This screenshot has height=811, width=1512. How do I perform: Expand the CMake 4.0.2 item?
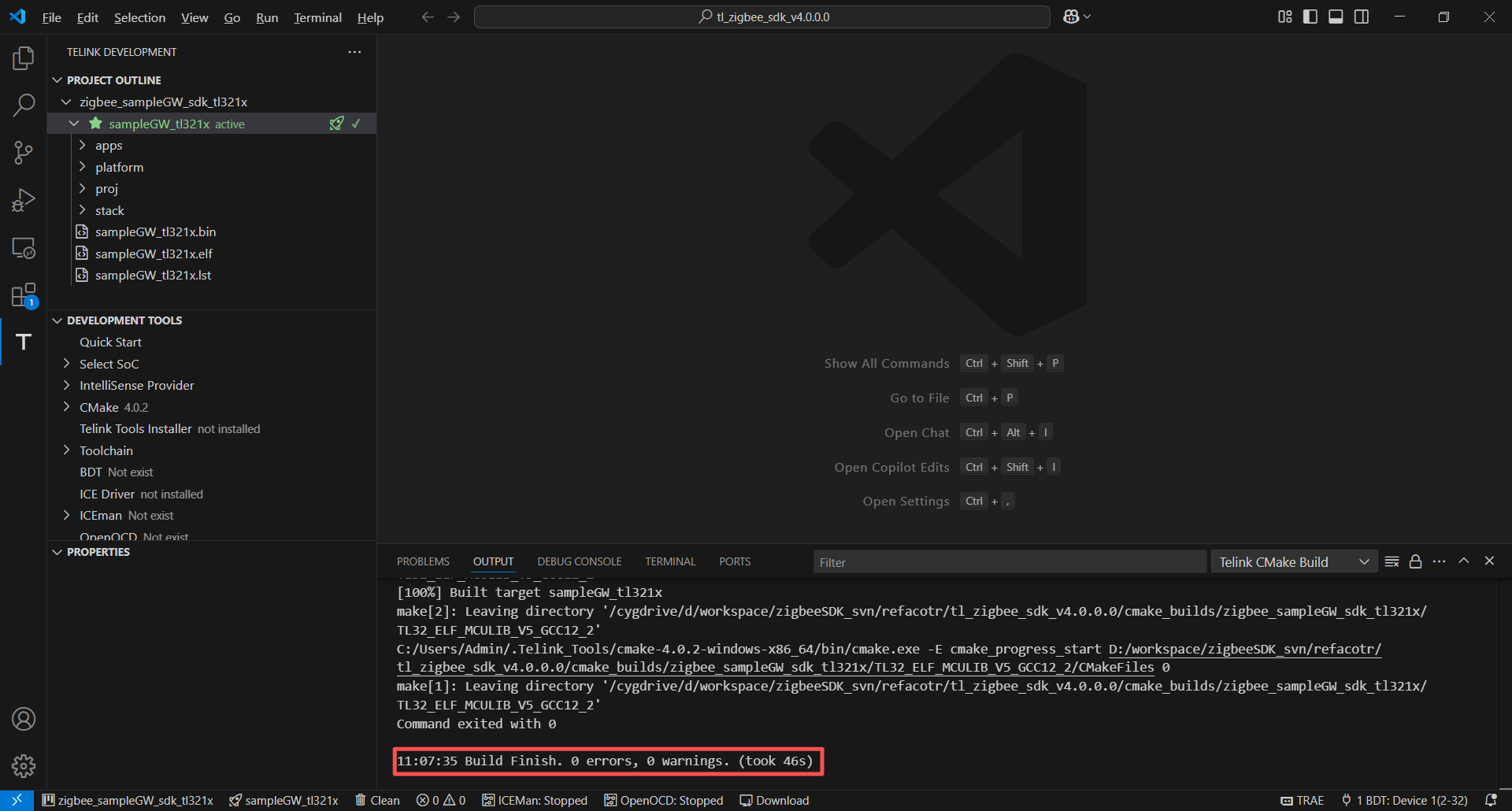click(x=66, y=407)
